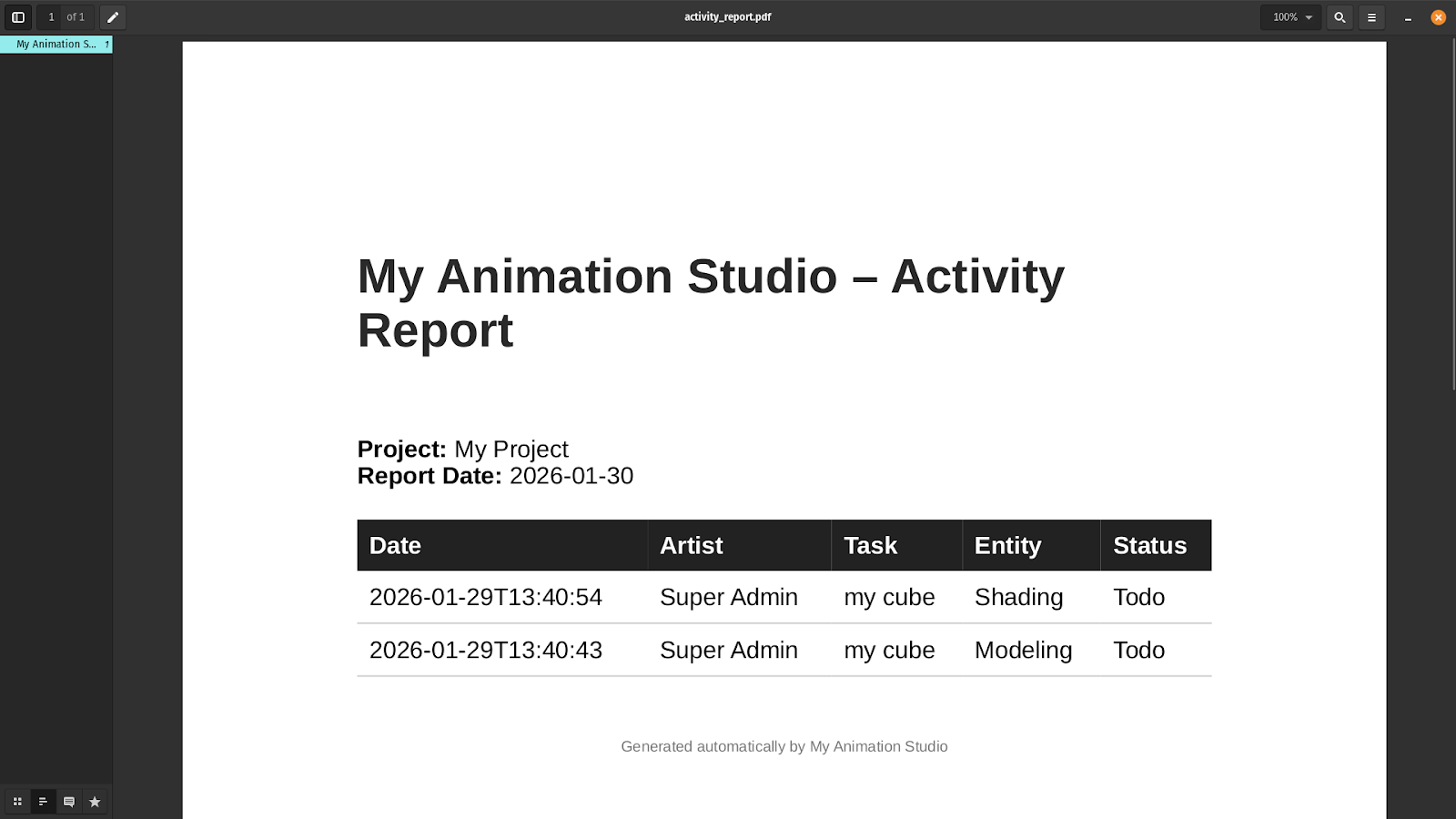Viewport: 1456px width, 819px height.
Task: Click the Status column header
Action: click(x=1149, y=546)
